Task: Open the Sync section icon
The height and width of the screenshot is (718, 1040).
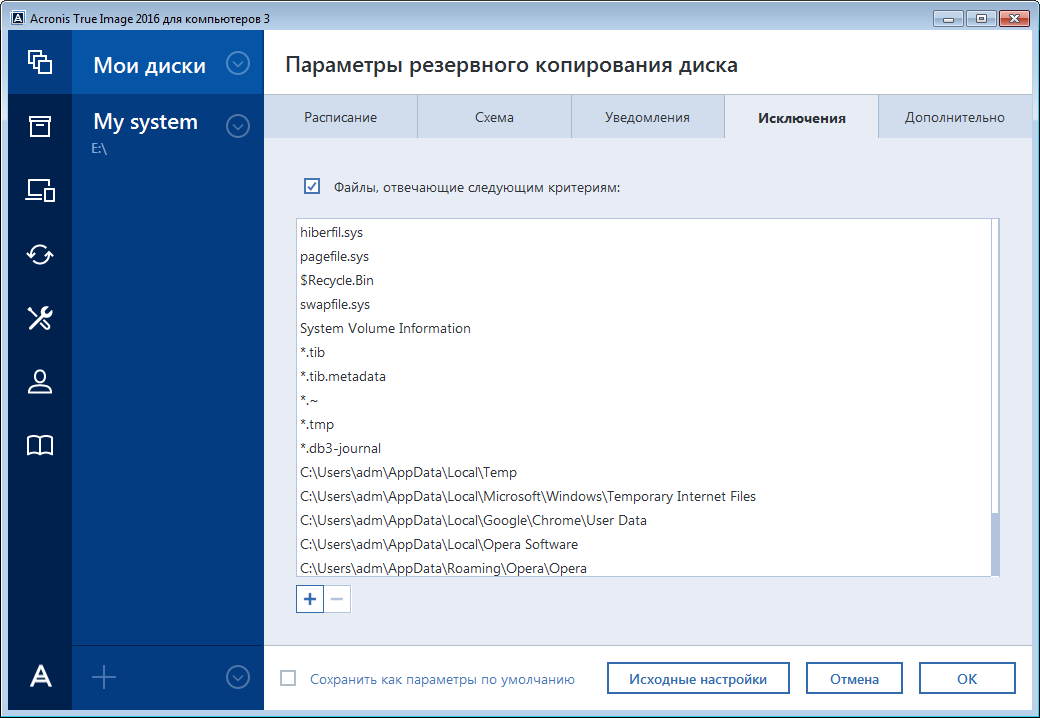Action: [40, 255]
